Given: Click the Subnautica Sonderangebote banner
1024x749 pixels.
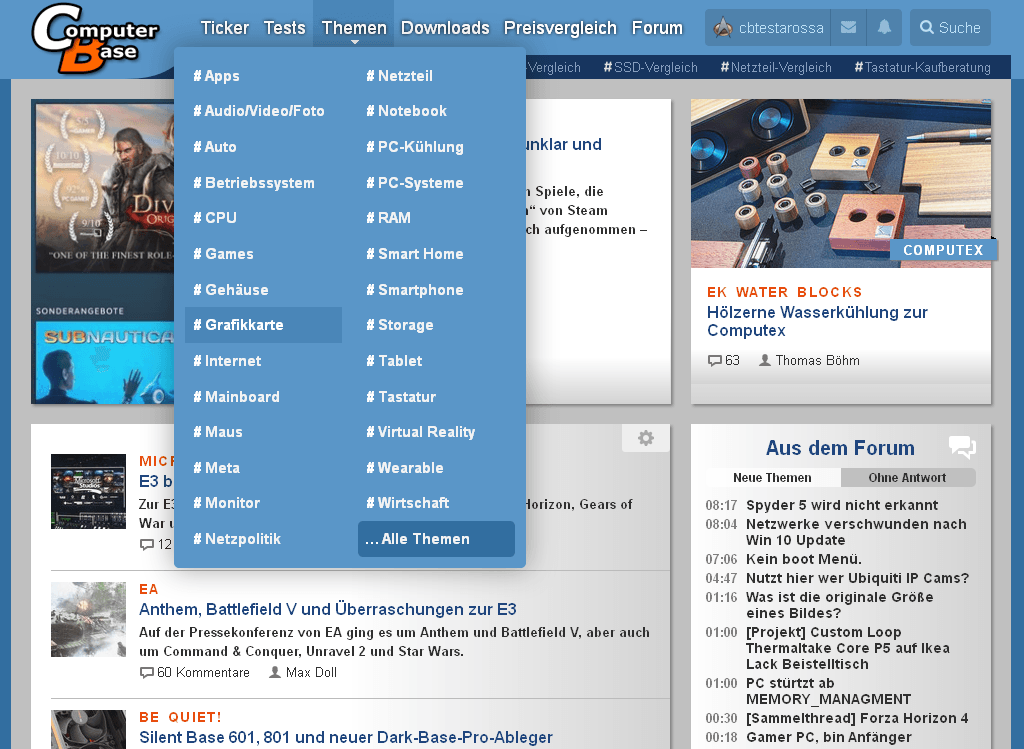Looking at the screenshot, I should (x=105, y=362).
